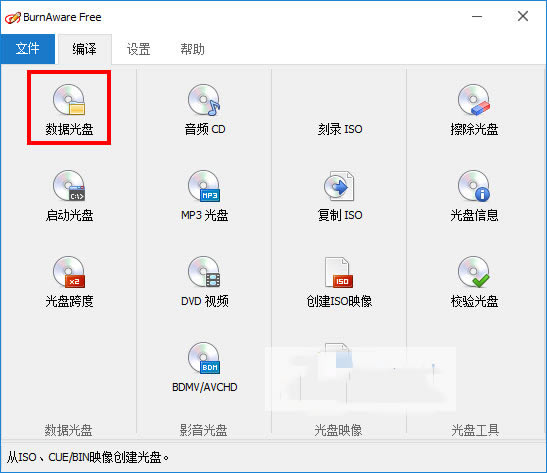The height and width of the screenshot is (473, 547).
Task: Open the 文件 menu
Action: coord(28,49)
